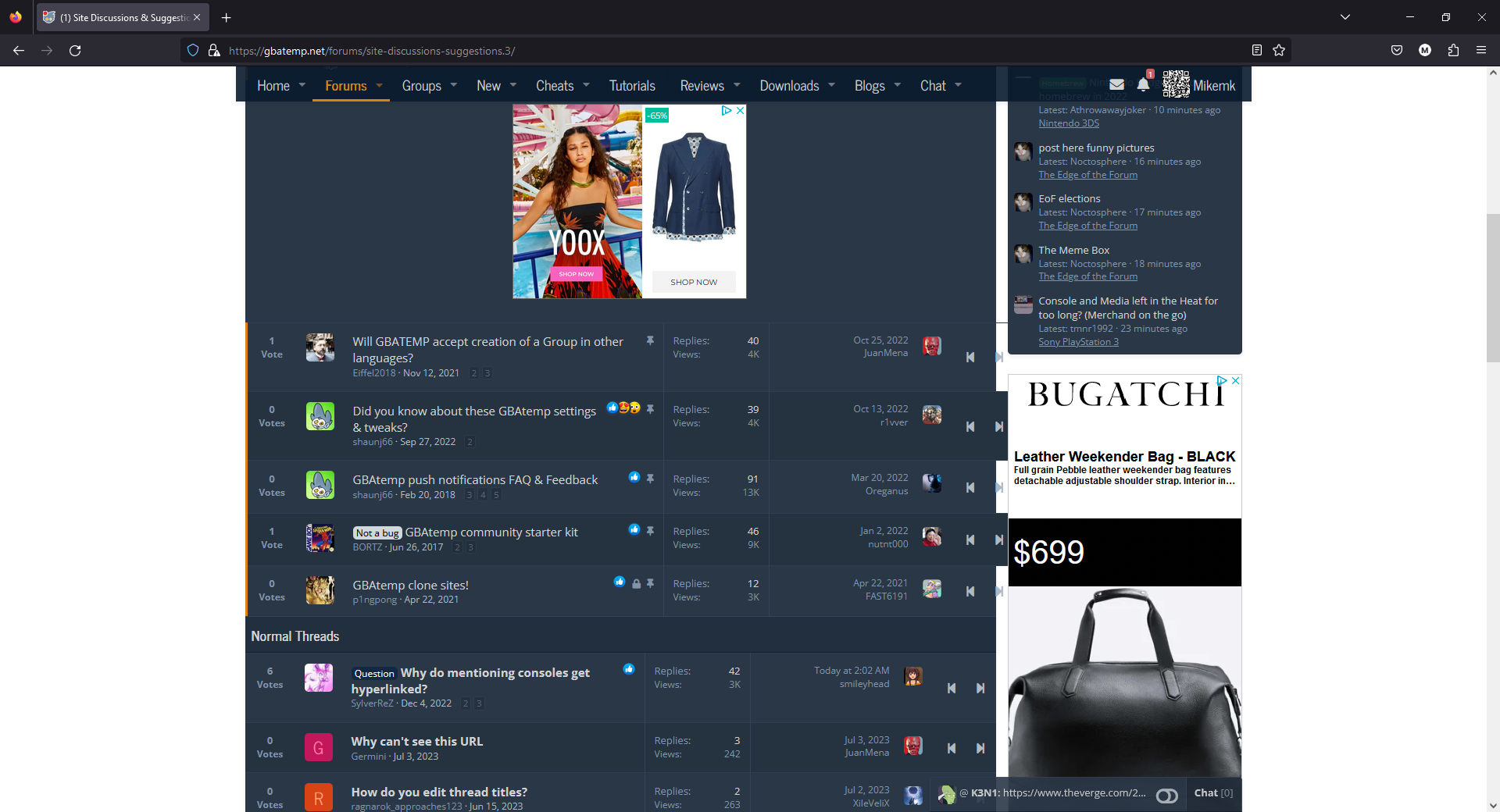Click the like reaction icon on push notifications thread
Image resolution: width=1500 pixels, height=812 pixels.
point(634,477)
